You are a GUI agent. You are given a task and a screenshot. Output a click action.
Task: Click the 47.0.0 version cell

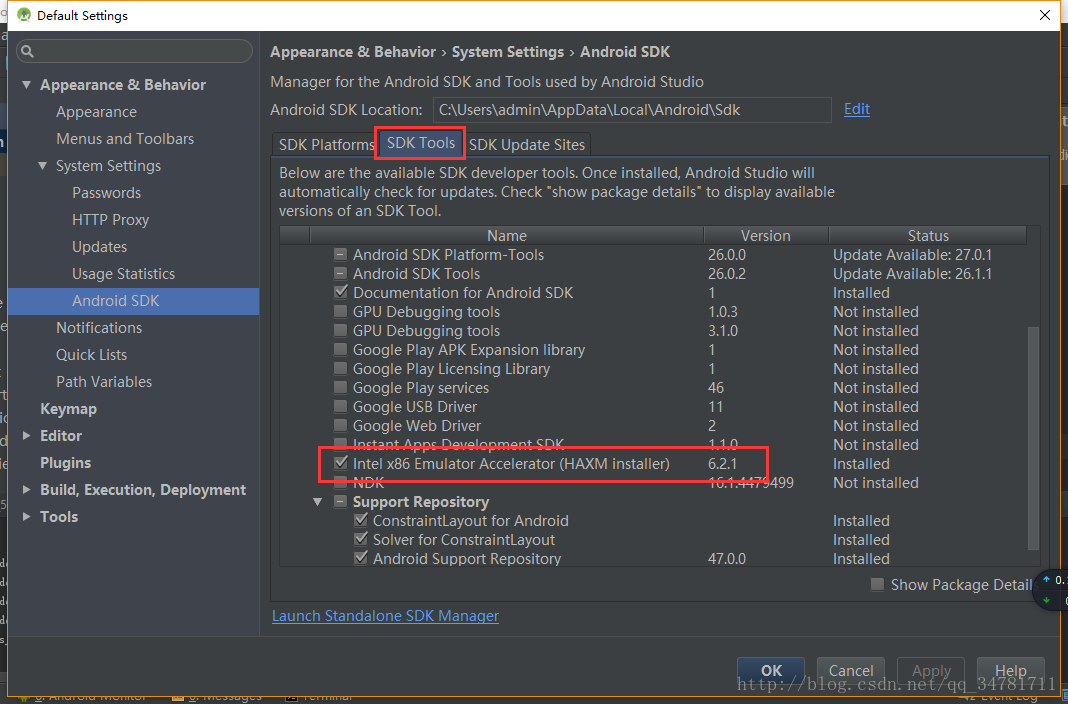[x=726, y=559]
